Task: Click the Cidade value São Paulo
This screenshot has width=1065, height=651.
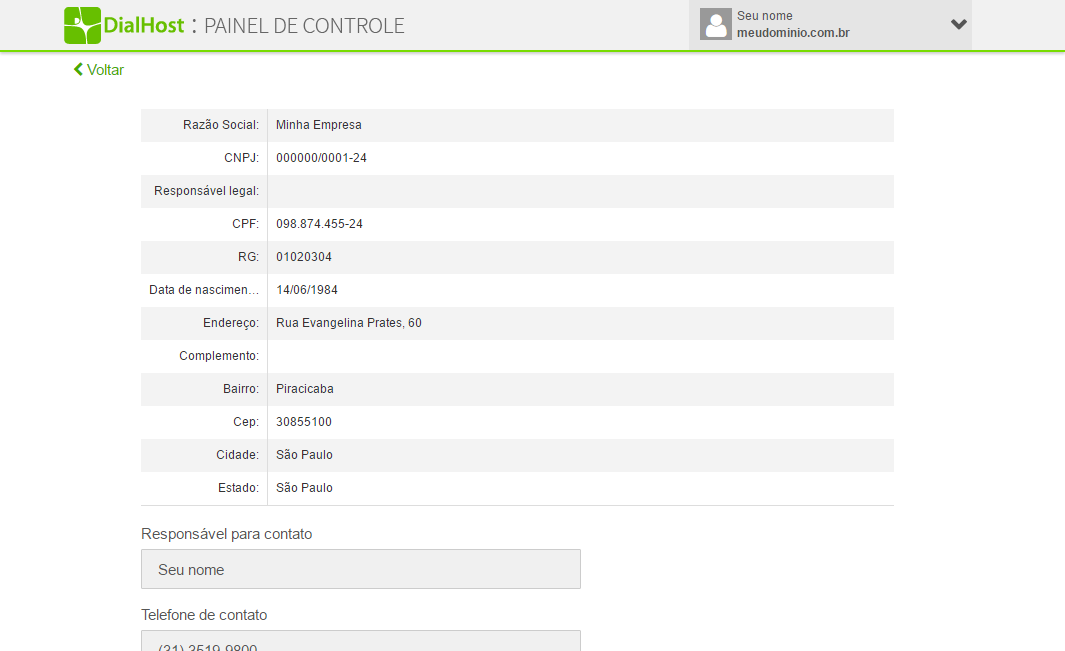Action: pyautogui.click(x=304, y=455)
